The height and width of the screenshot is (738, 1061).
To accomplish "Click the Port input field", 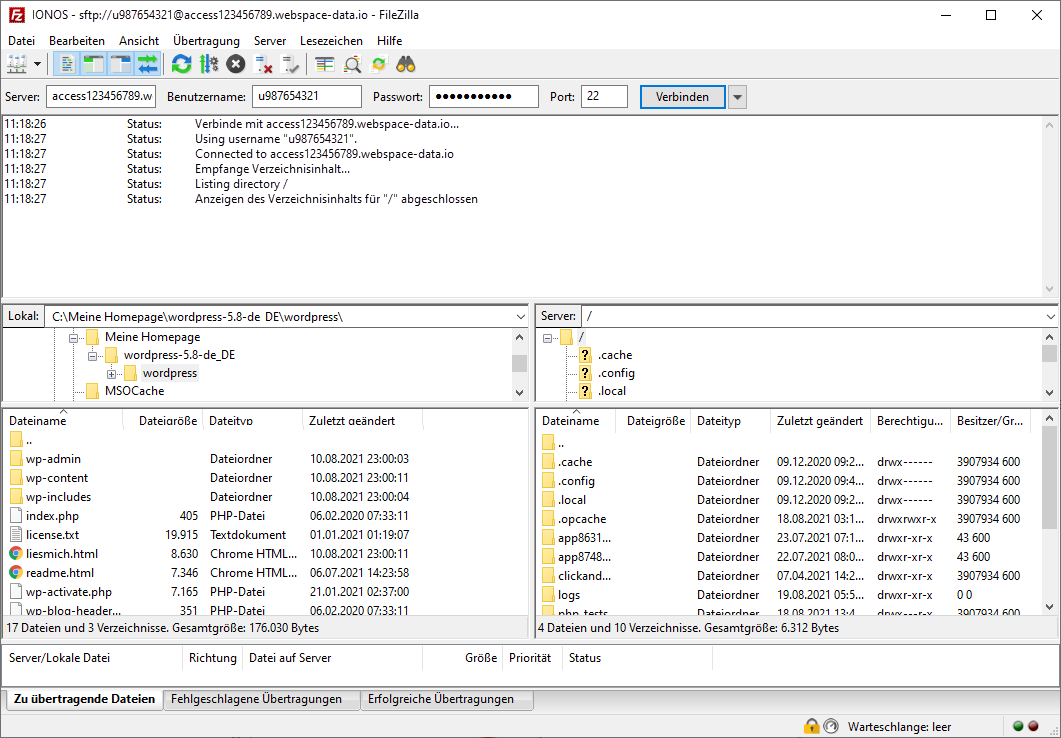I will [604, 96].
